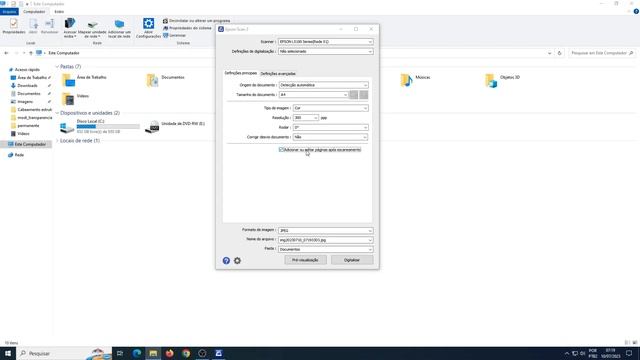Select Computador ribbon tab

[x=34, y=12]
